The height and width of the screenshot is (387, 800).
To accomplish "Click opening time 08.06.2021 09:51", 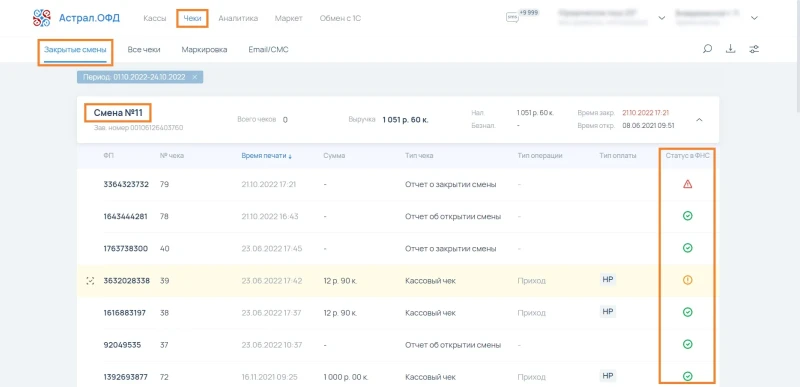I will [x=648, y=125].
